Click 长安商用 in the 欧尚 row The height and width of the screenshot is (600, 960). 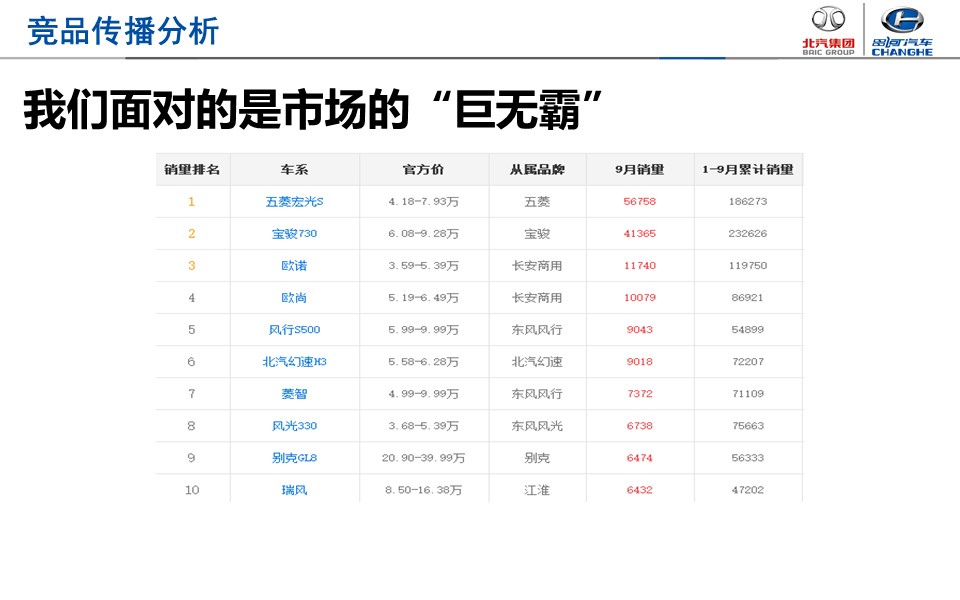point(538,298)
